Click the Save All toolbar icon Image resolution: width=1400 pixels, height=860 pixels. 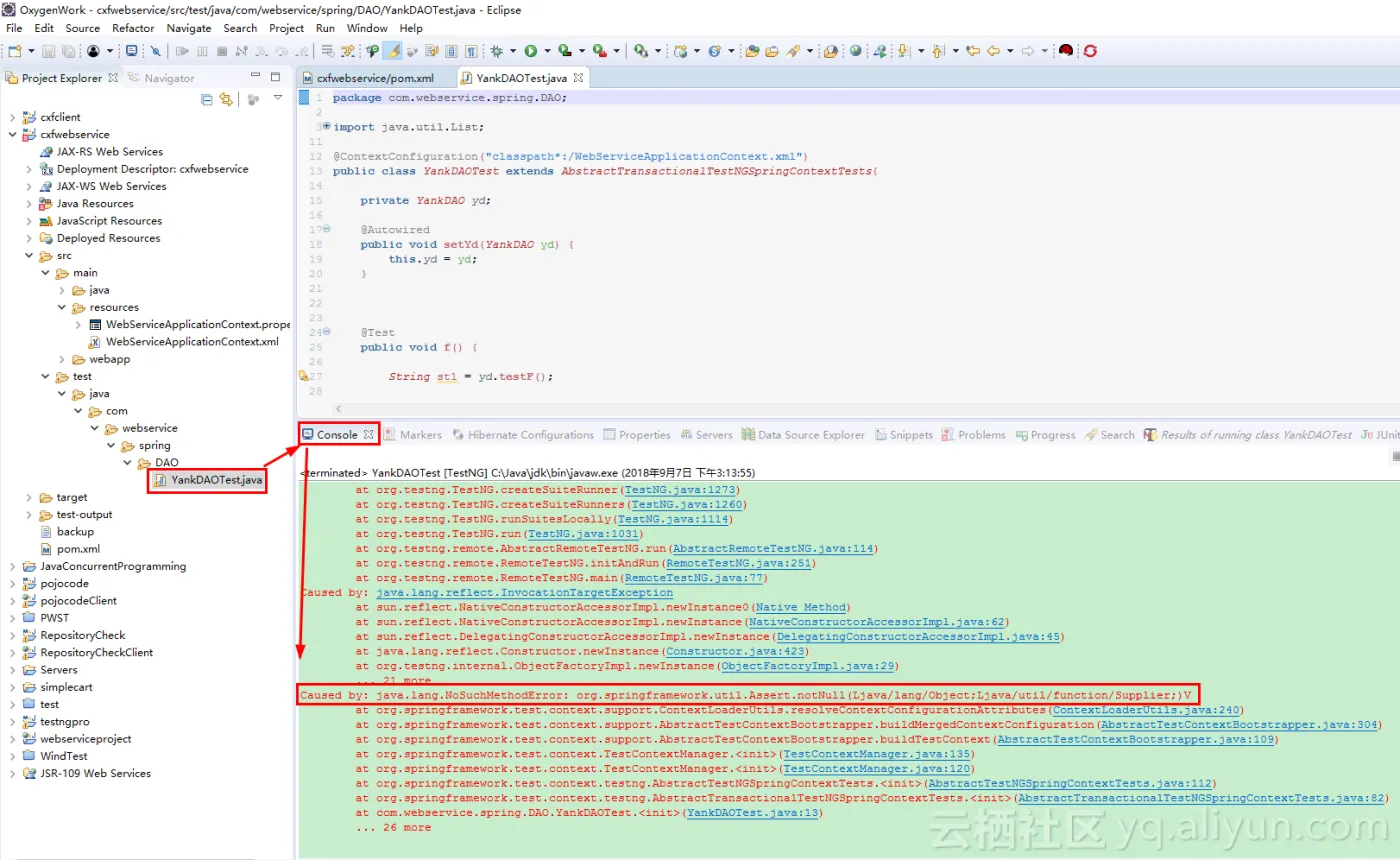pos(67,50)
